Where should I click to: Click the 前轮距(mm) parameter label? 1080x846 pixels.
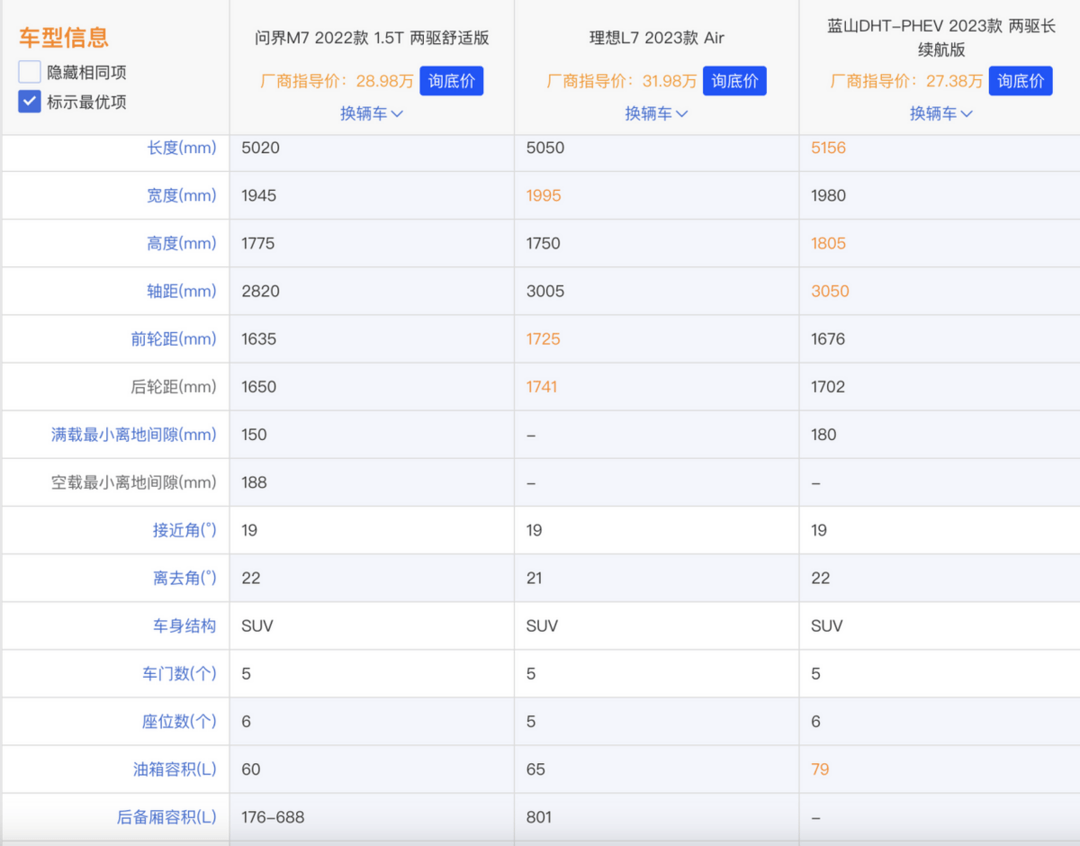(x=174, y=339)
